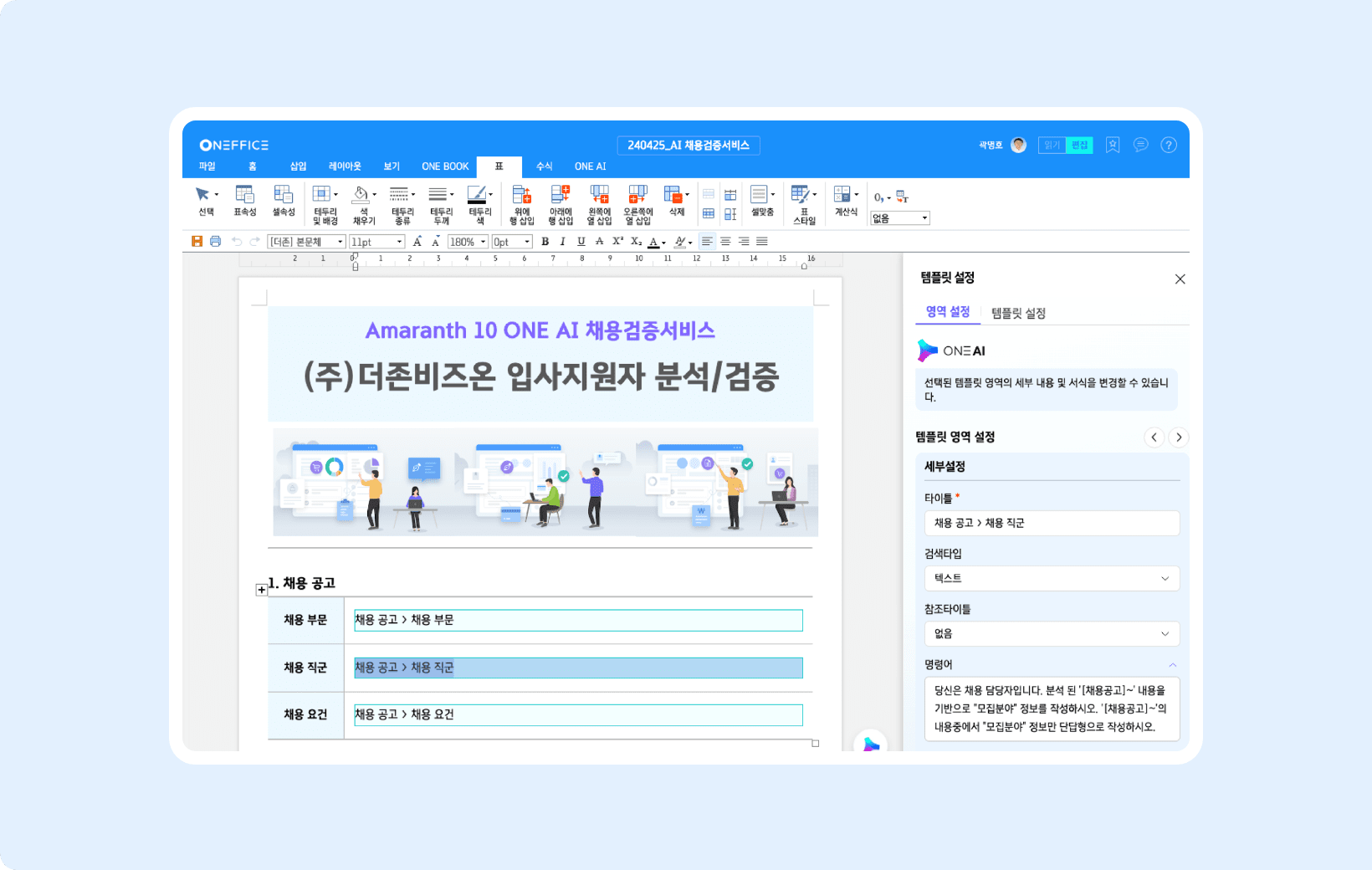Image resolution: width=1372 pixels, height=870 pixels.
Task: Toggle italic formatting
Action: pos(562,242)
